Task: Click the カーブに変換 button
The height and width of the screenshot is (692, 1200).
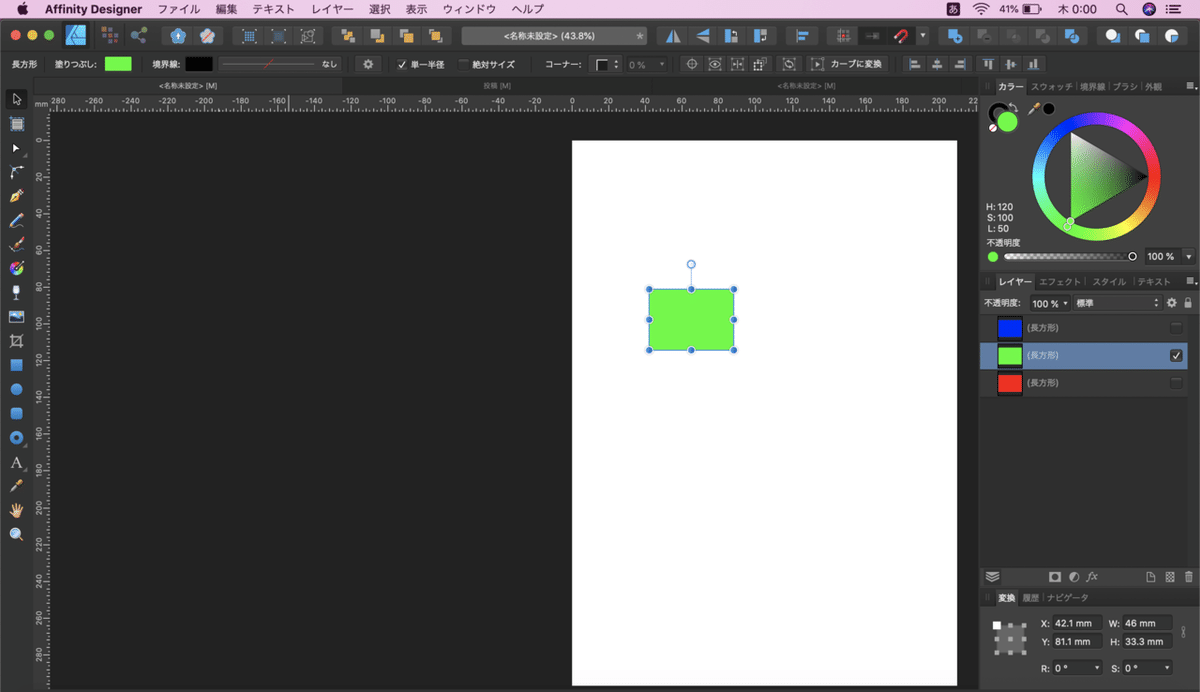Action: (847, 64)
